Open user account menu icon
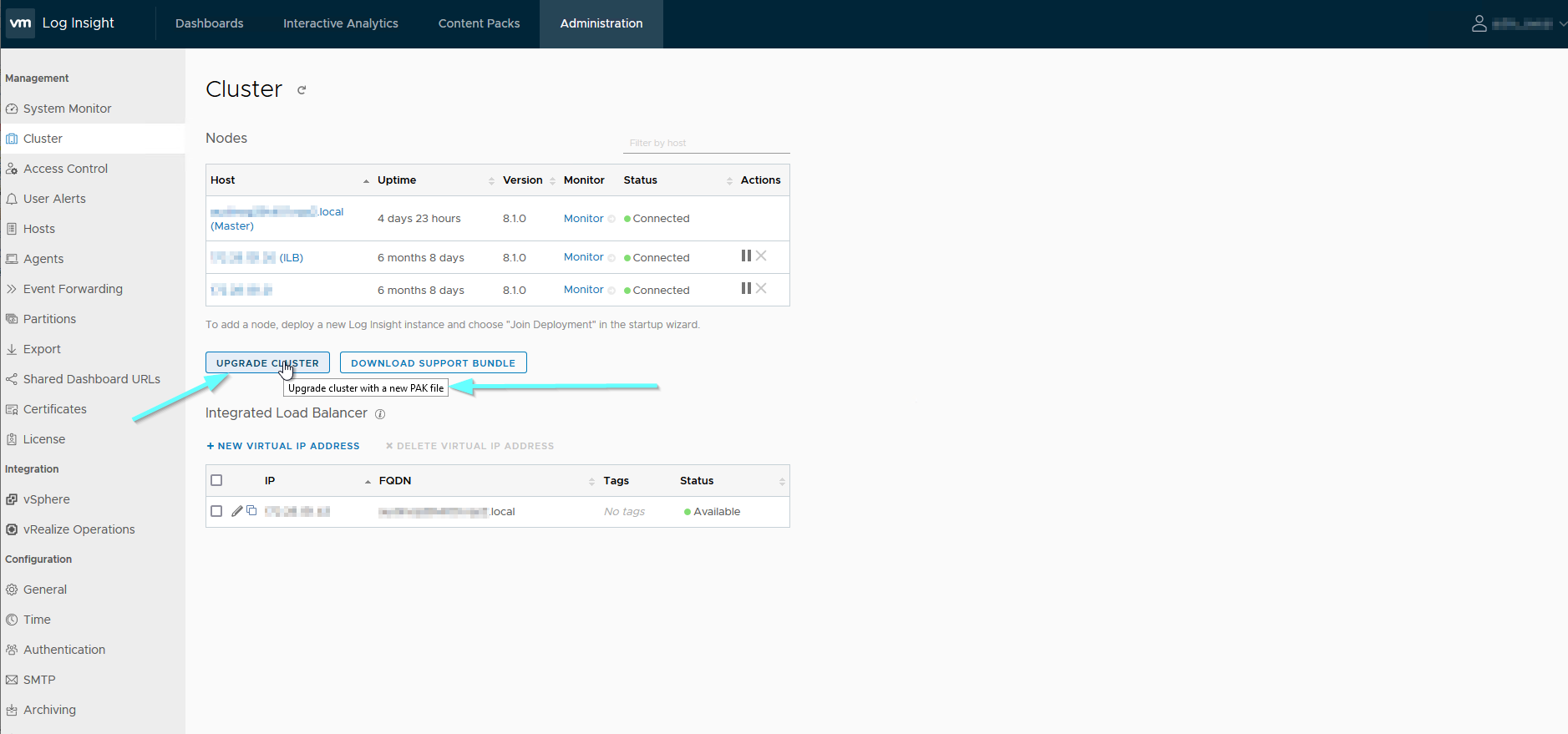The image size is (1568, 734). point(1479,23)
